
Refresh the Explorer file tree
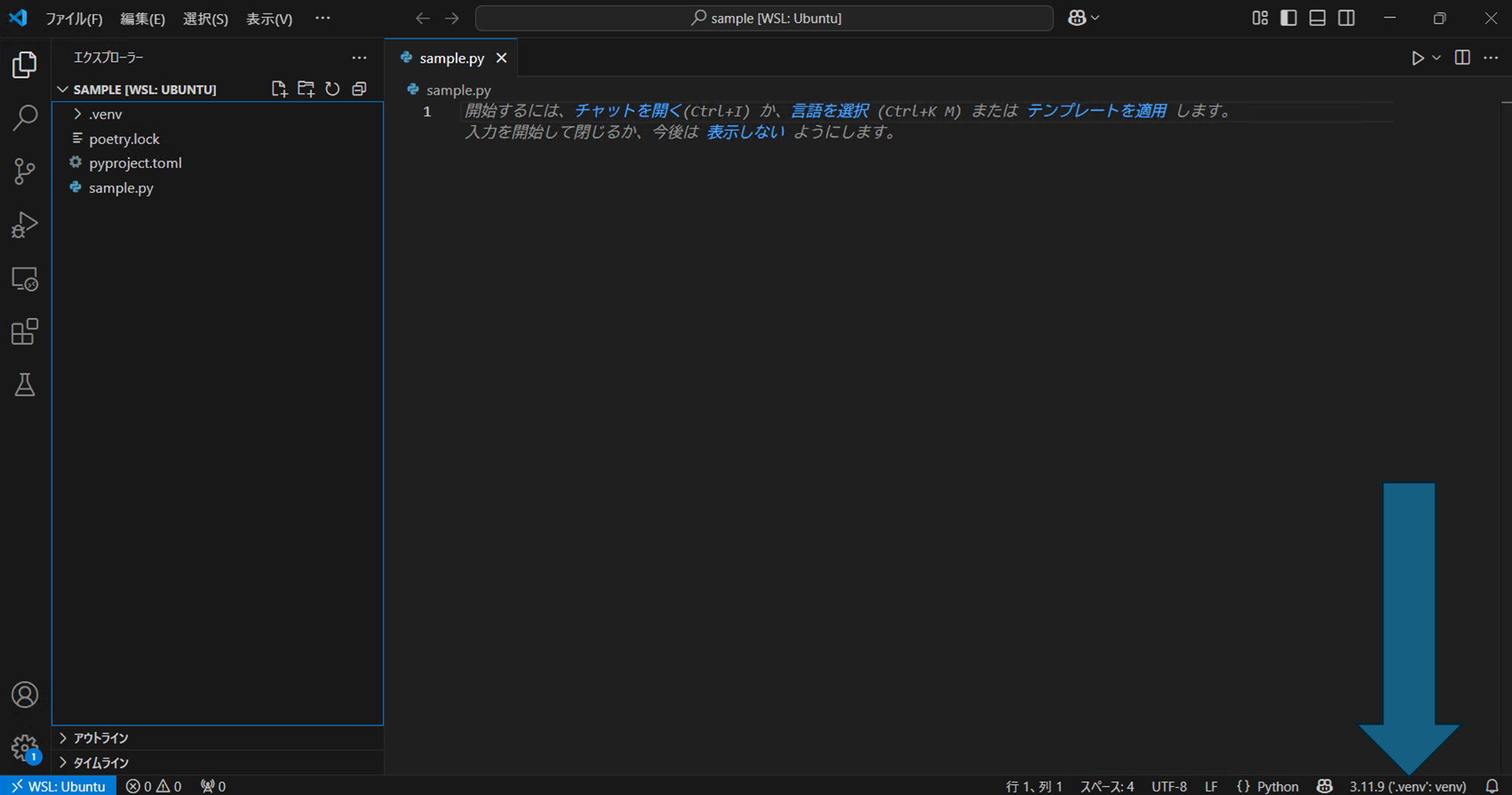[x=333, y=89]
